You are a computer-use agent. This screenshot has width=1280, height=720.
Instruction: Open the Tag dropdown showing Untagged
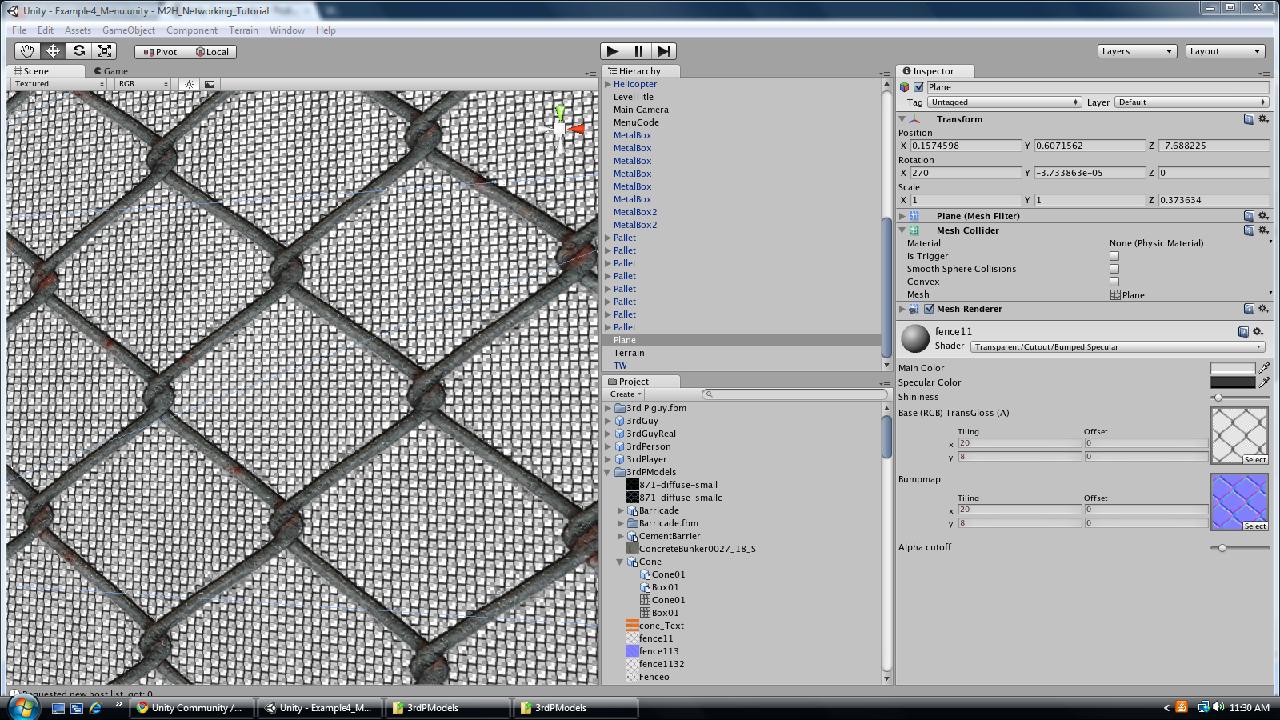tap(1005, 101)
